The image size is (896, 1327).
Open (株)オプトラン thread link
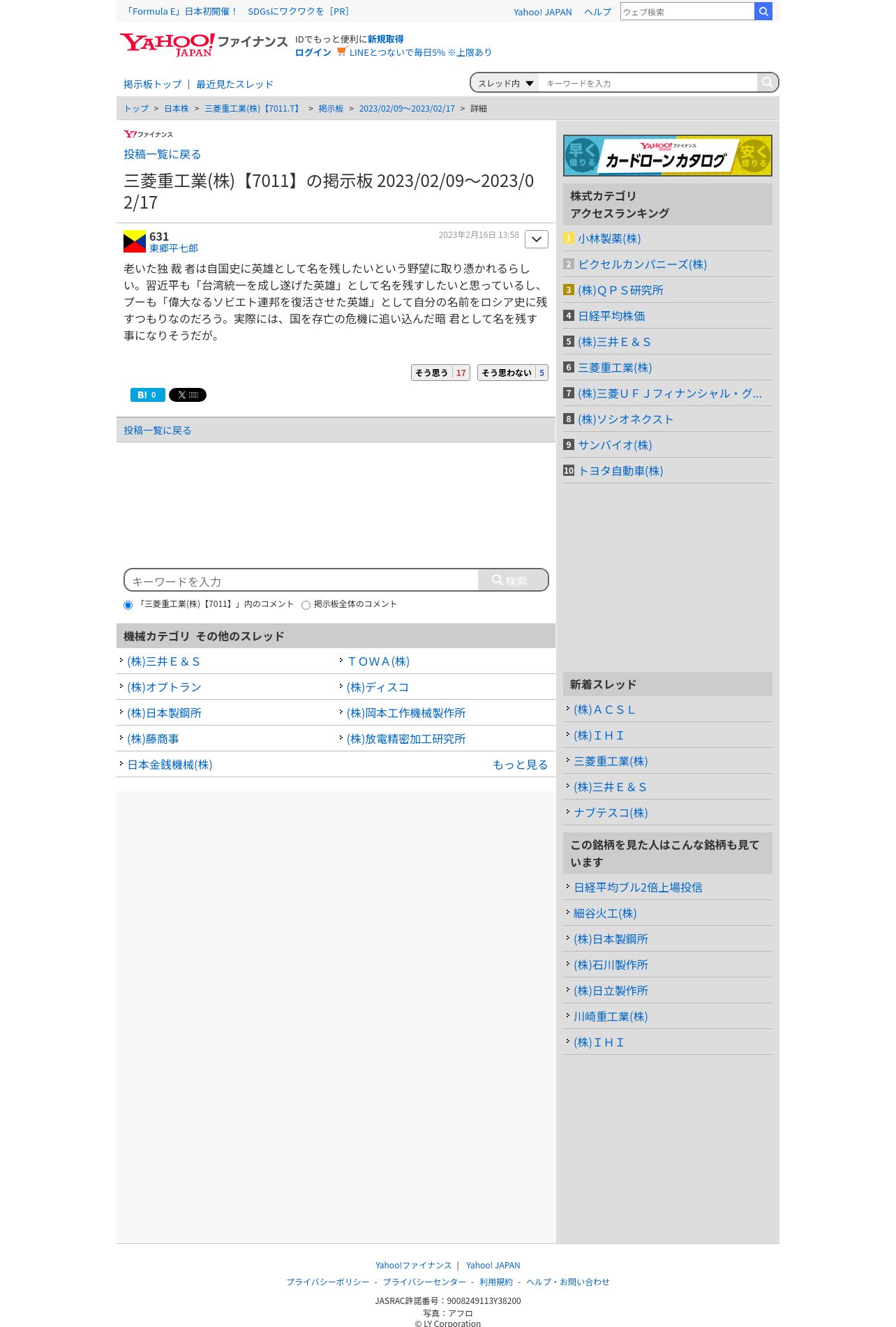tap(164, 687)
